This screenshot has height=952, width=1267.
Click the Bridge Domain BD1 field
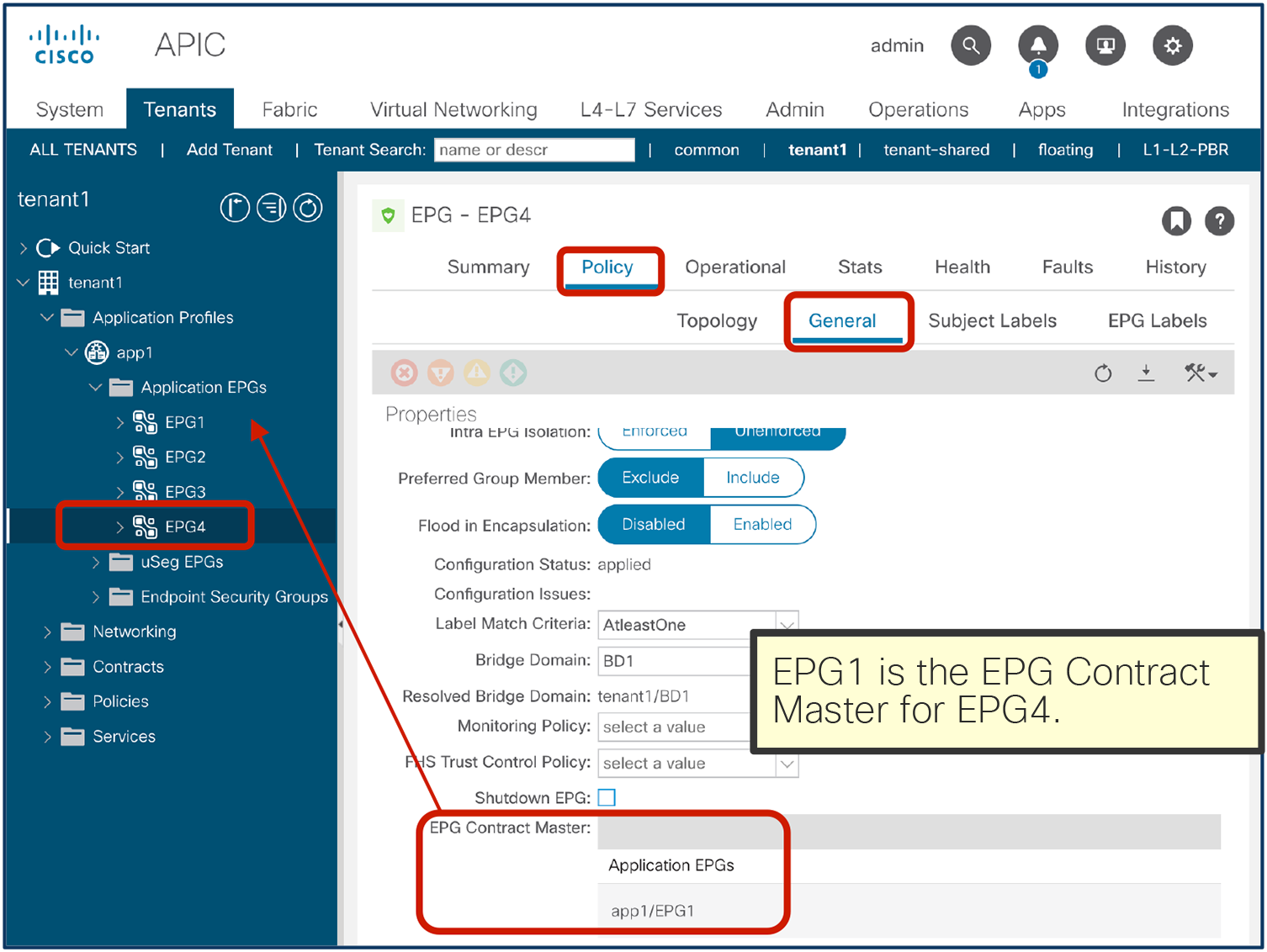pos(674,661)
